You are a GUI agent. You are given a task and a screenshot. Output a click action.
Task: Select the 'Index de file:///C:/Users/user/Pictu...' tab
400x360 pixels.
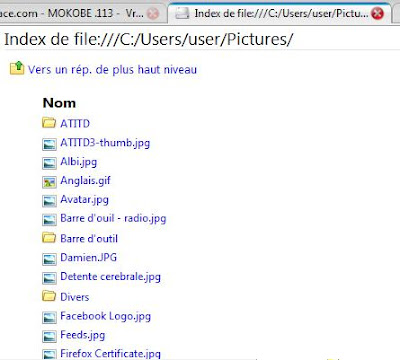tap(279, 13)
